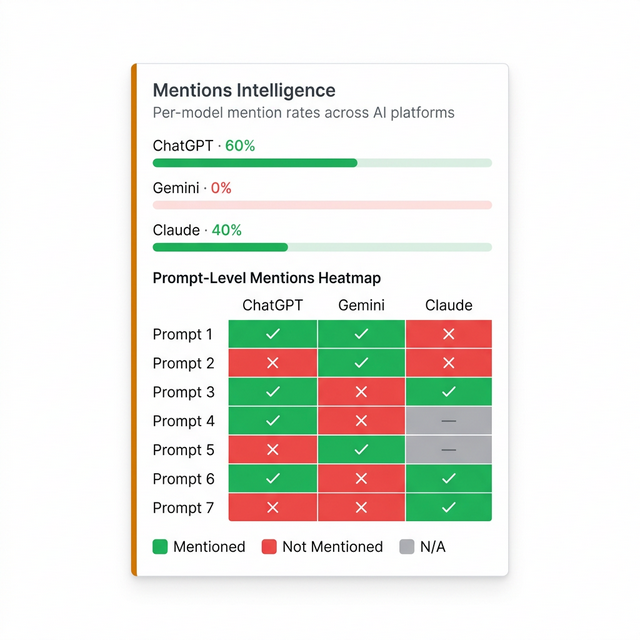Click Prompt 2 Gemini checkmark cell
Viewport: 640px width, 640px height.
(x=361, y=363)
